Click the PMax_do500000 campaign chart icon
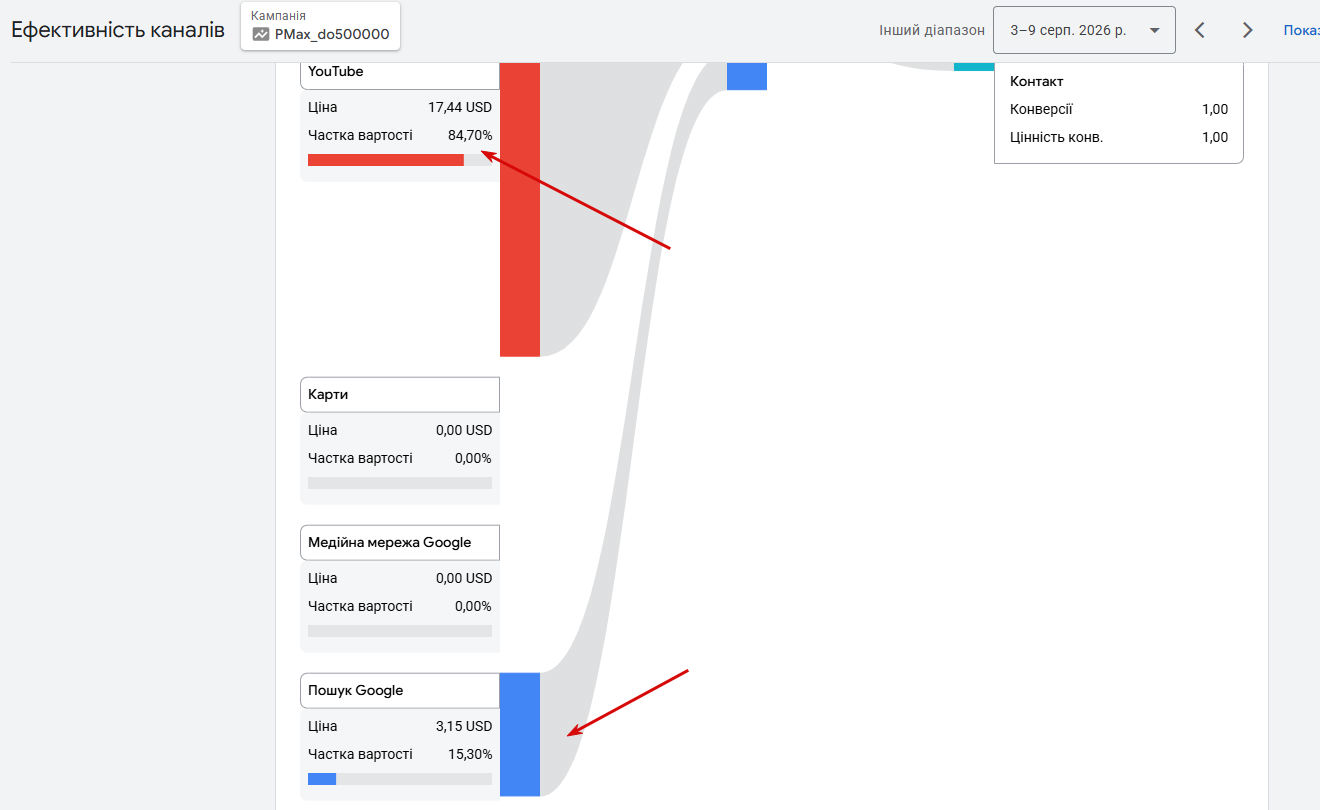 pos(261,34)
